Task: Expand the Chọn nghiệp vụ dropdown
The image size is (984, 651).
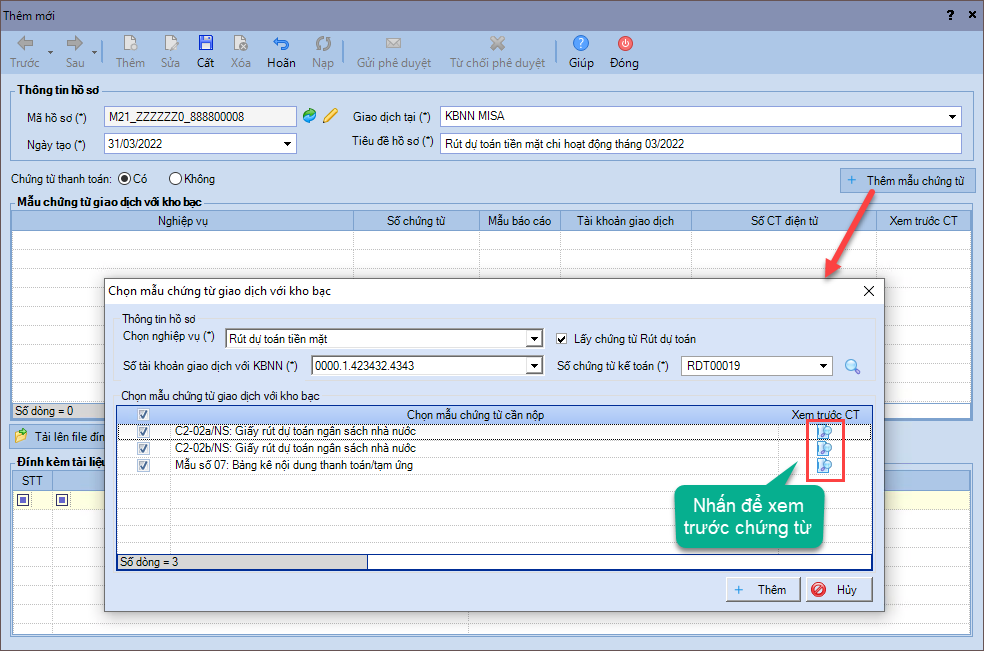Action: (x=534, y=340)
